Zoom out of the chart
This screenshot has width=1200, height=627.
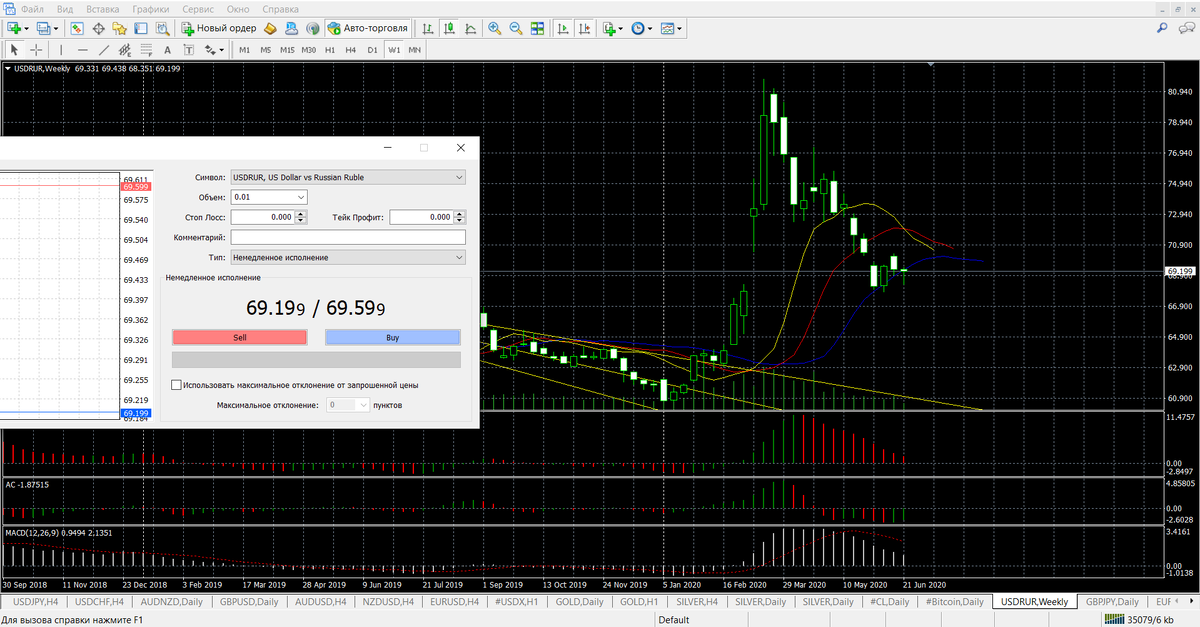pos(516,28)
